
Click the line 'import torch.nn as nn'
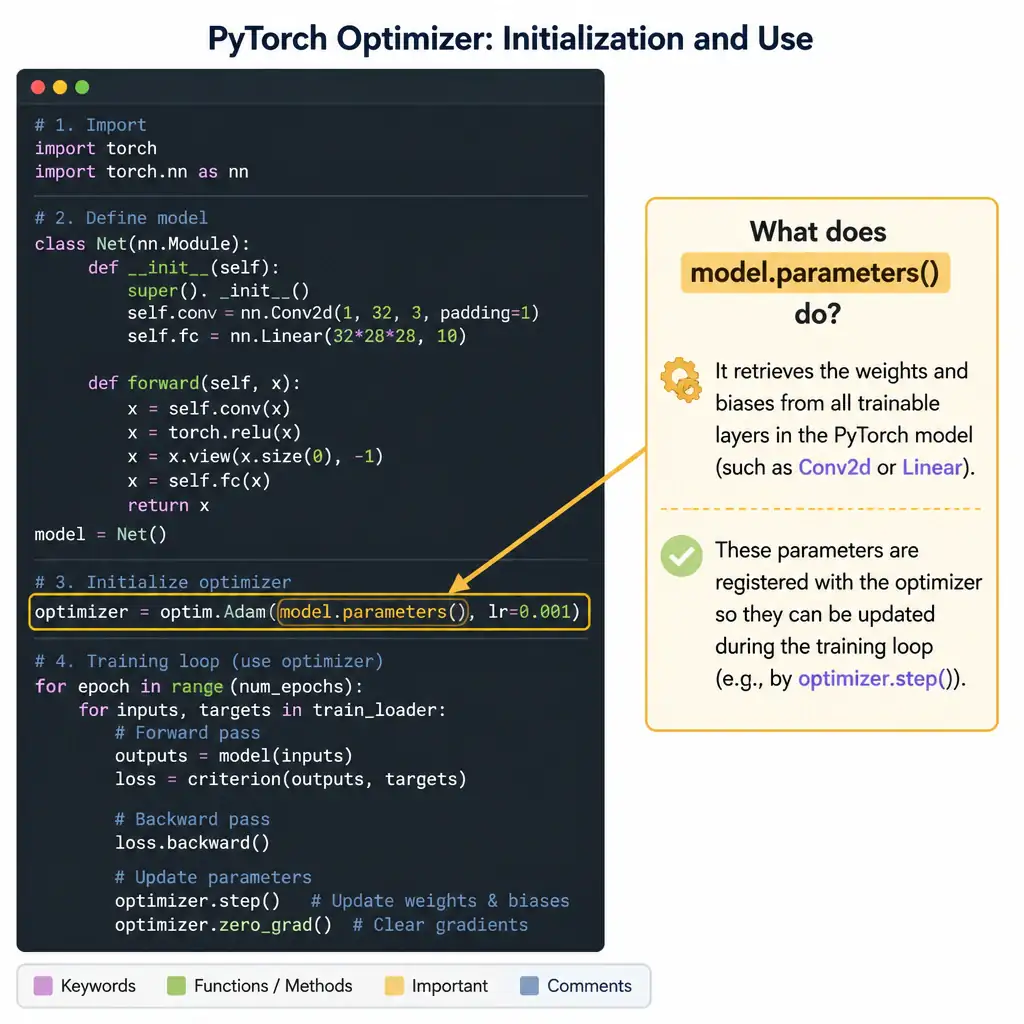point(141,172)
